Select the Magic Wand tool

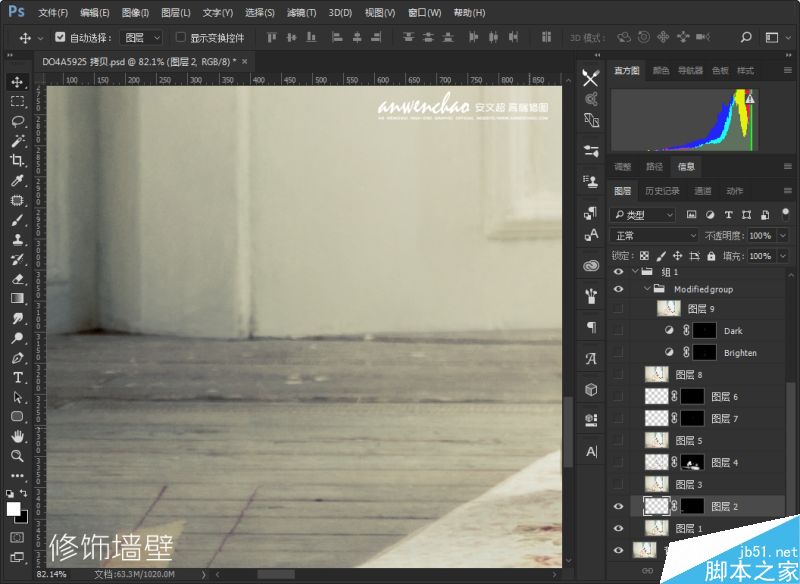17,141
